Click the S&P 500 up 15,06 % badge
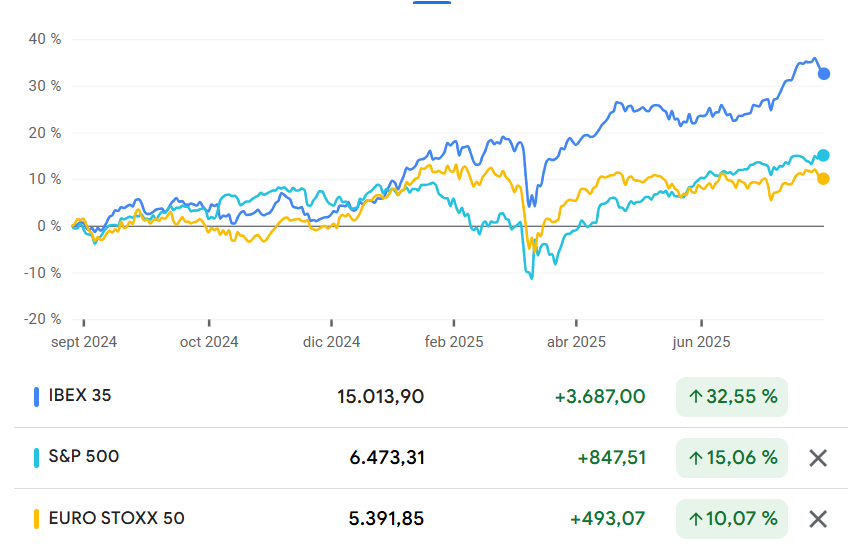854x546 pixels. coord(732,458)
